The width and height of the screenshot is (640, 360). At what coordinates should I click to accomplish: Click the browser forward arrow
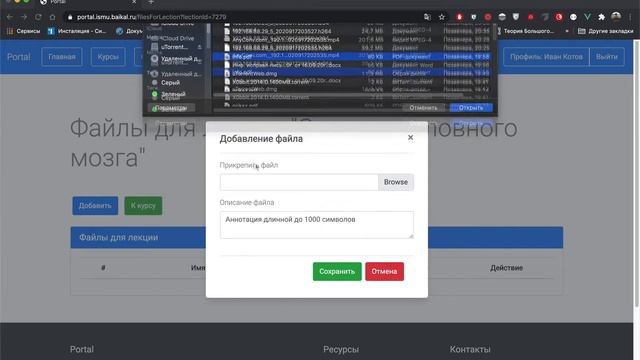pos(24,17)
